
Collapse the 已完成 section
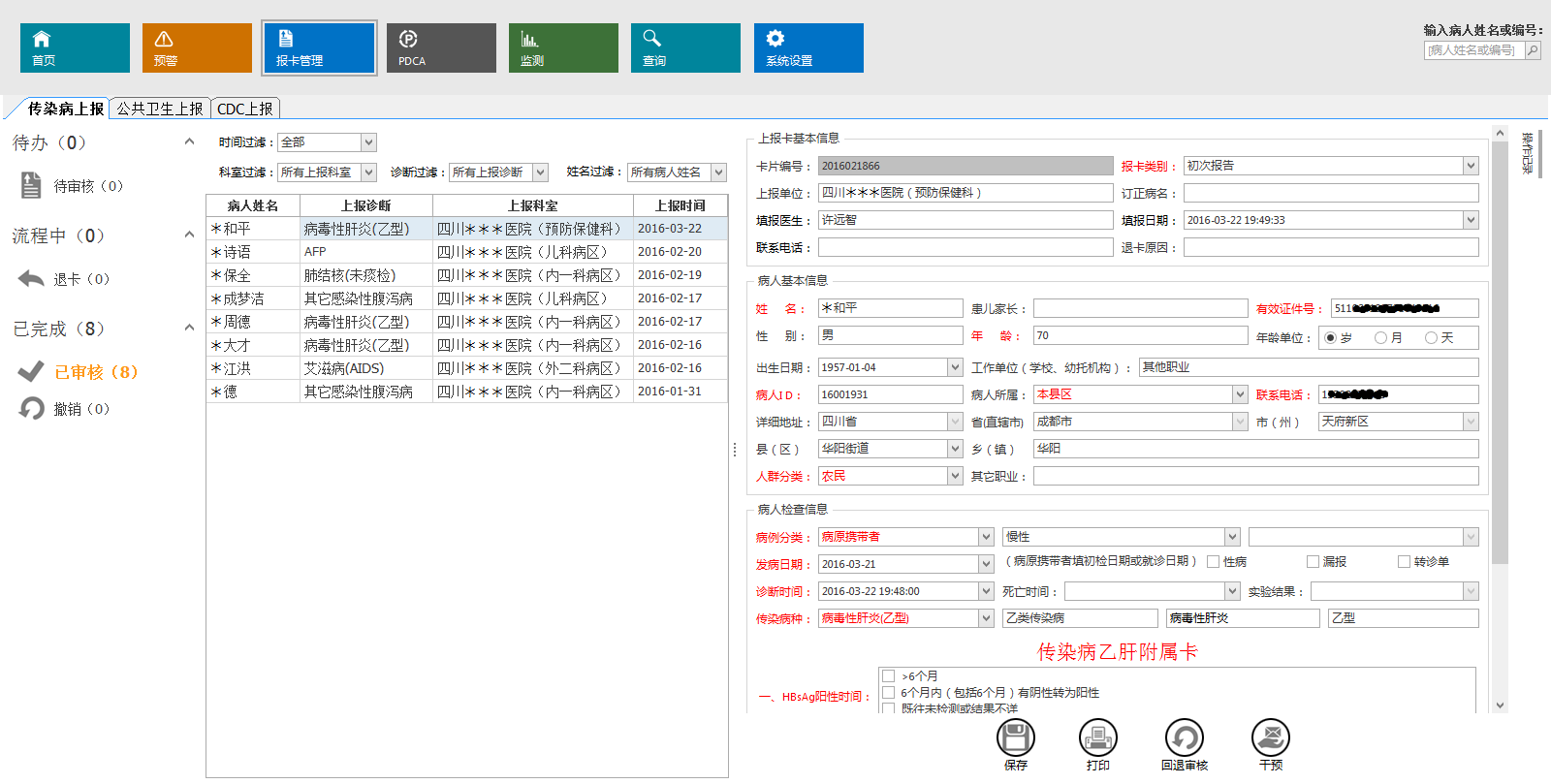[189, 329]
